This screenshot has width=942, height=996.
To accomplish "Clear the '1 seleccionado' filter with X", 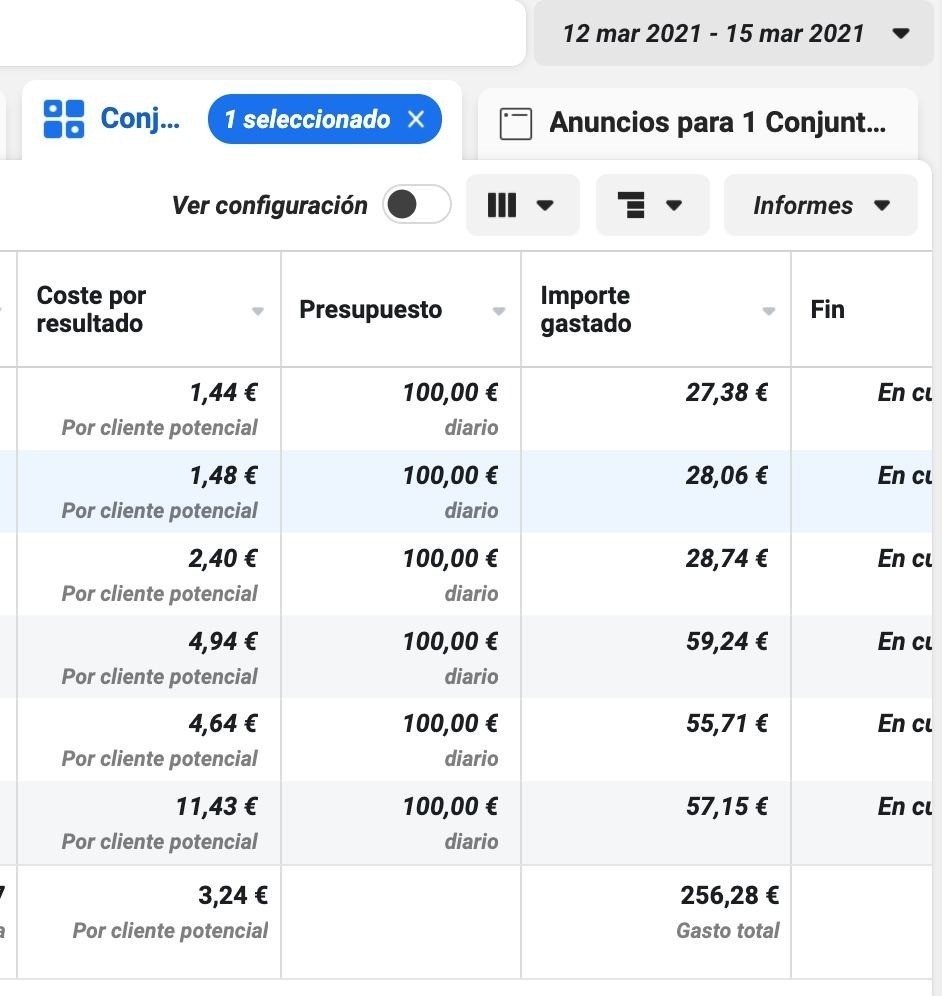I will pos(416,119).
